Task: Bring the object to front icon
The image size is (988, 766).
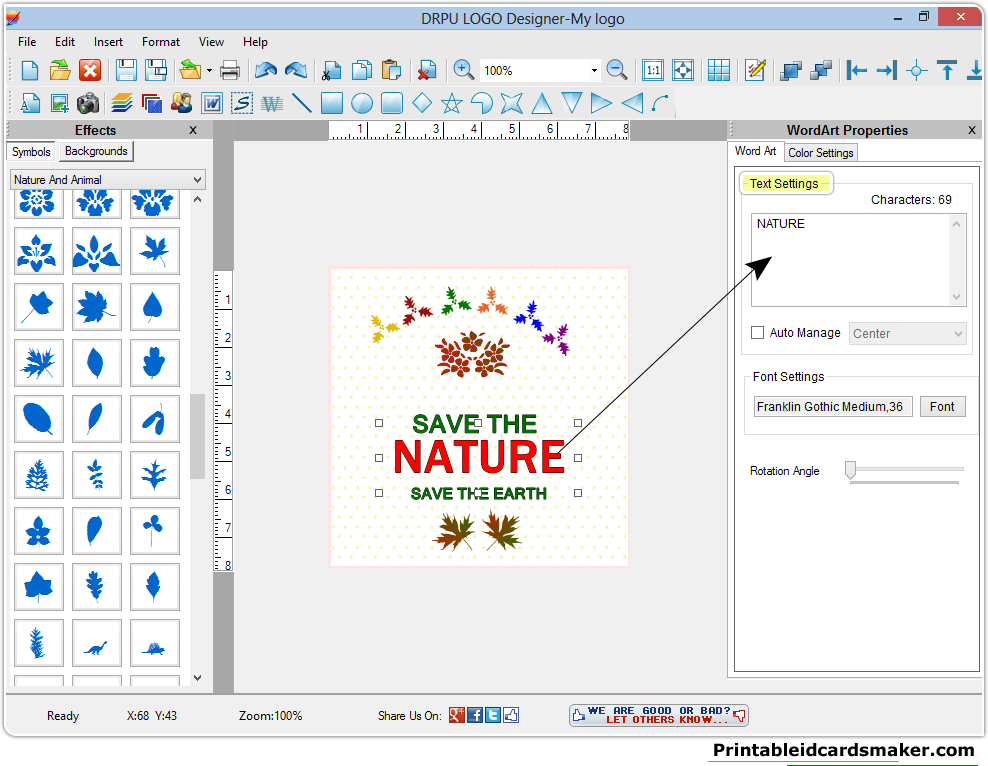Action: pos(791,70)
